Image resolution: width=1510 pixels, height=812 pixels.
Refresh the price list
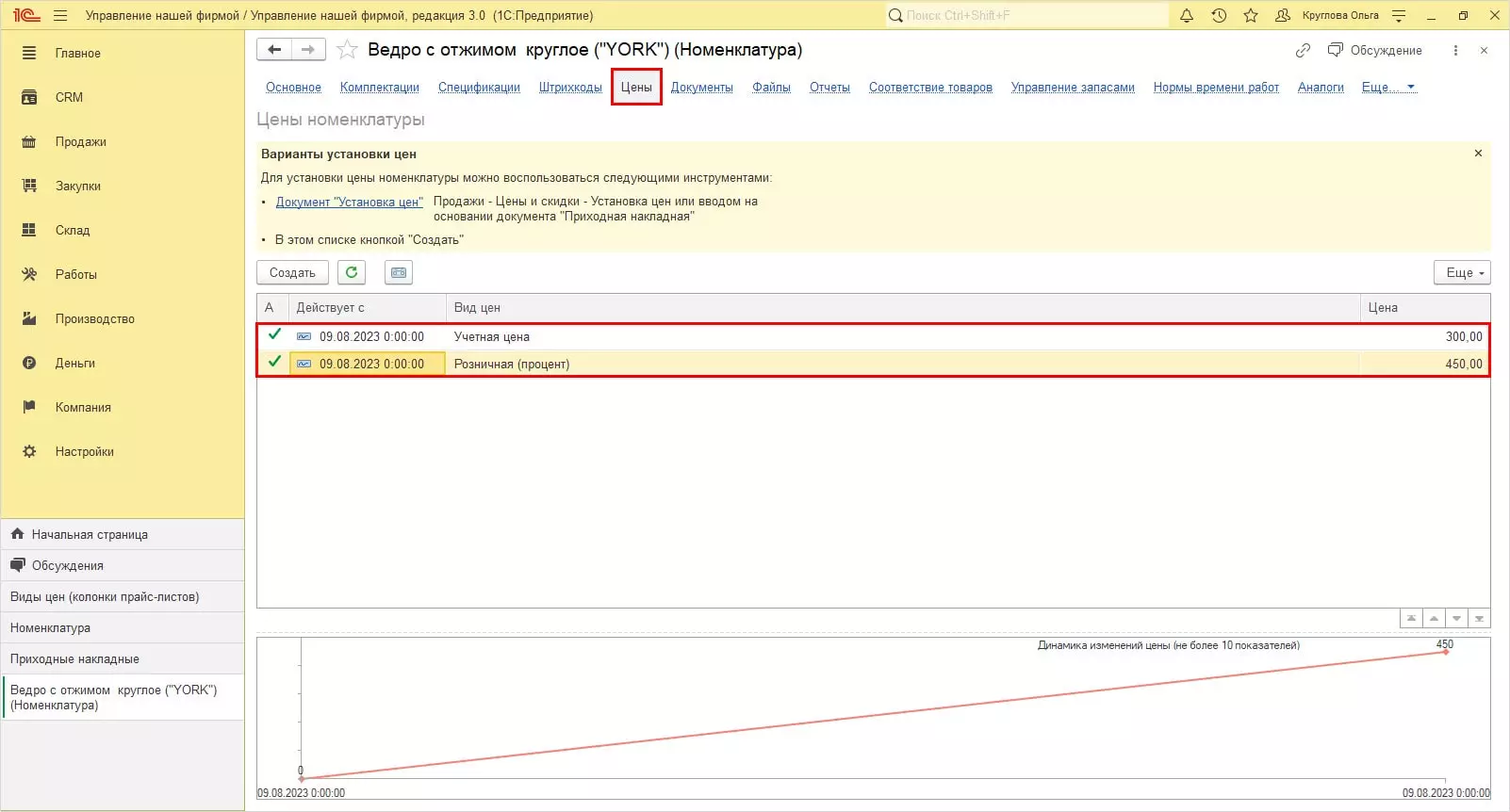tap(352, 272)
